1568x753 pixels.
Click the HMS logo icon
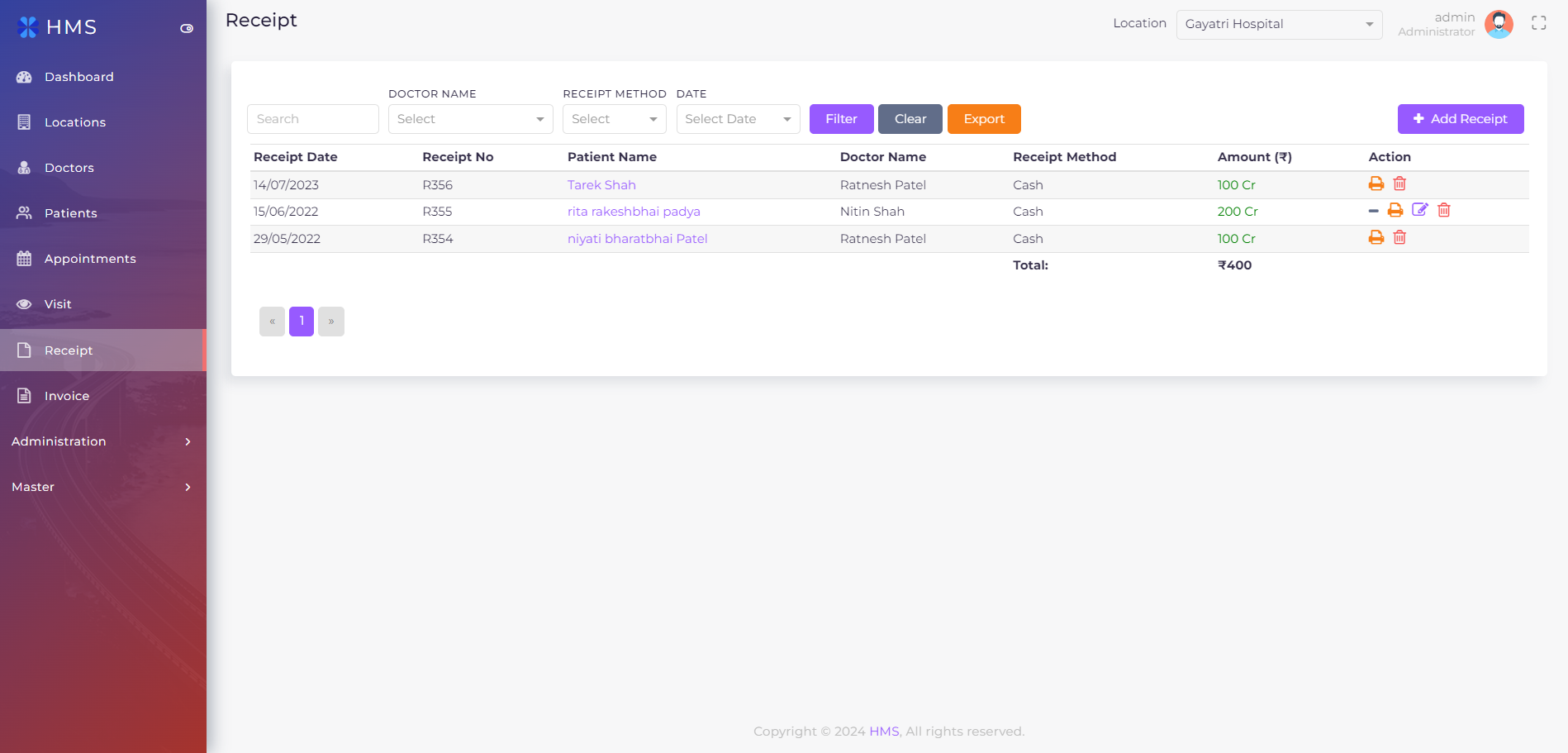pyautogui.click(x=26, y=26)
